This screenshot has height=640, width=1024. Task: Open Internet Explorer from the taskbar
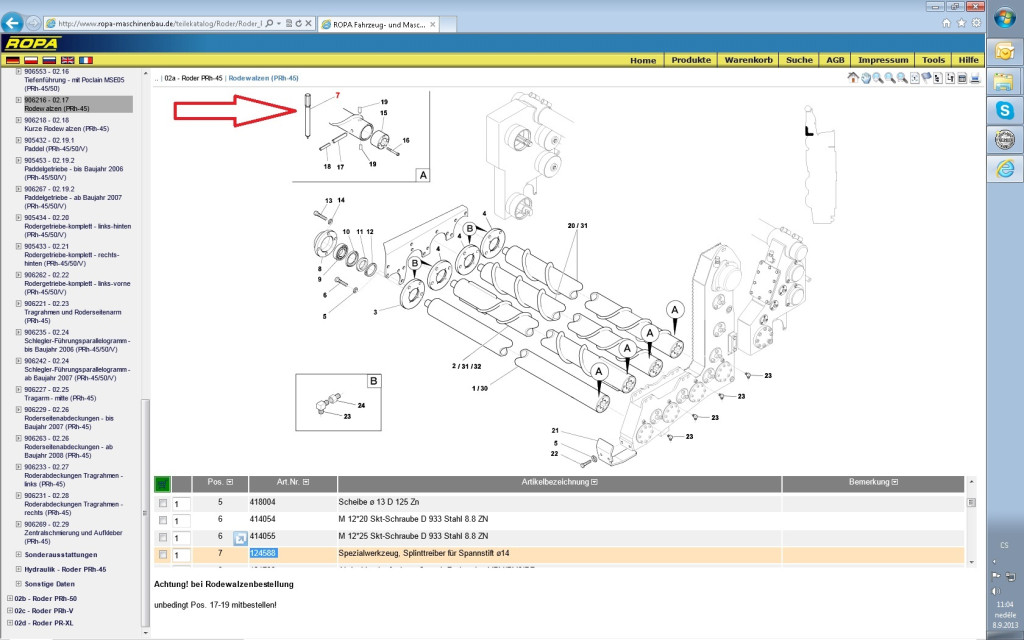(x=1004, y=169)
